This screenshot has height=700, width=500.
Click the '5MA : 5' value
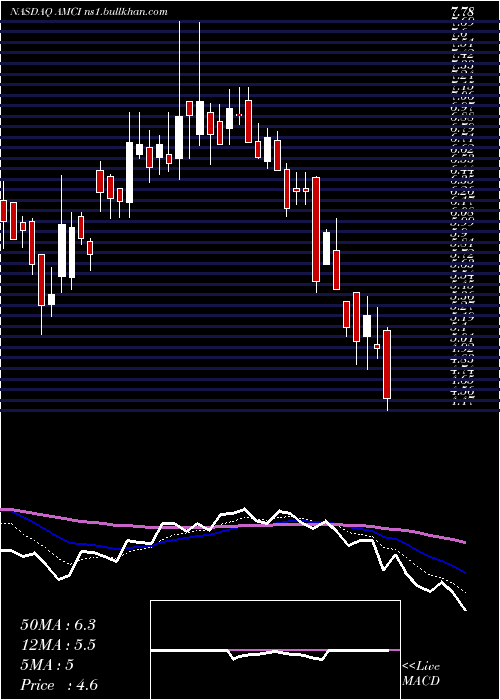47,665
